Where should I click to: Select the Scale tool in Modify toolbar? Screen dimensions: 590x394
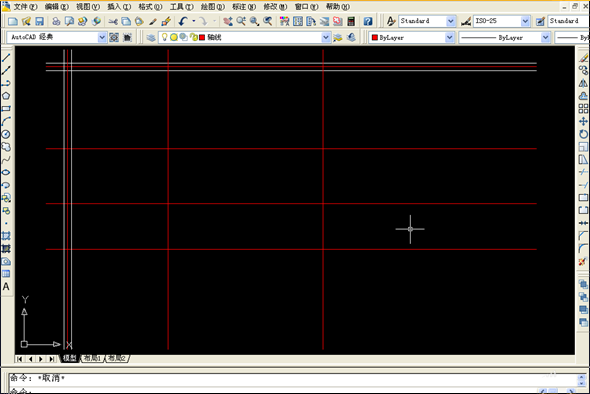click(583, 147)
